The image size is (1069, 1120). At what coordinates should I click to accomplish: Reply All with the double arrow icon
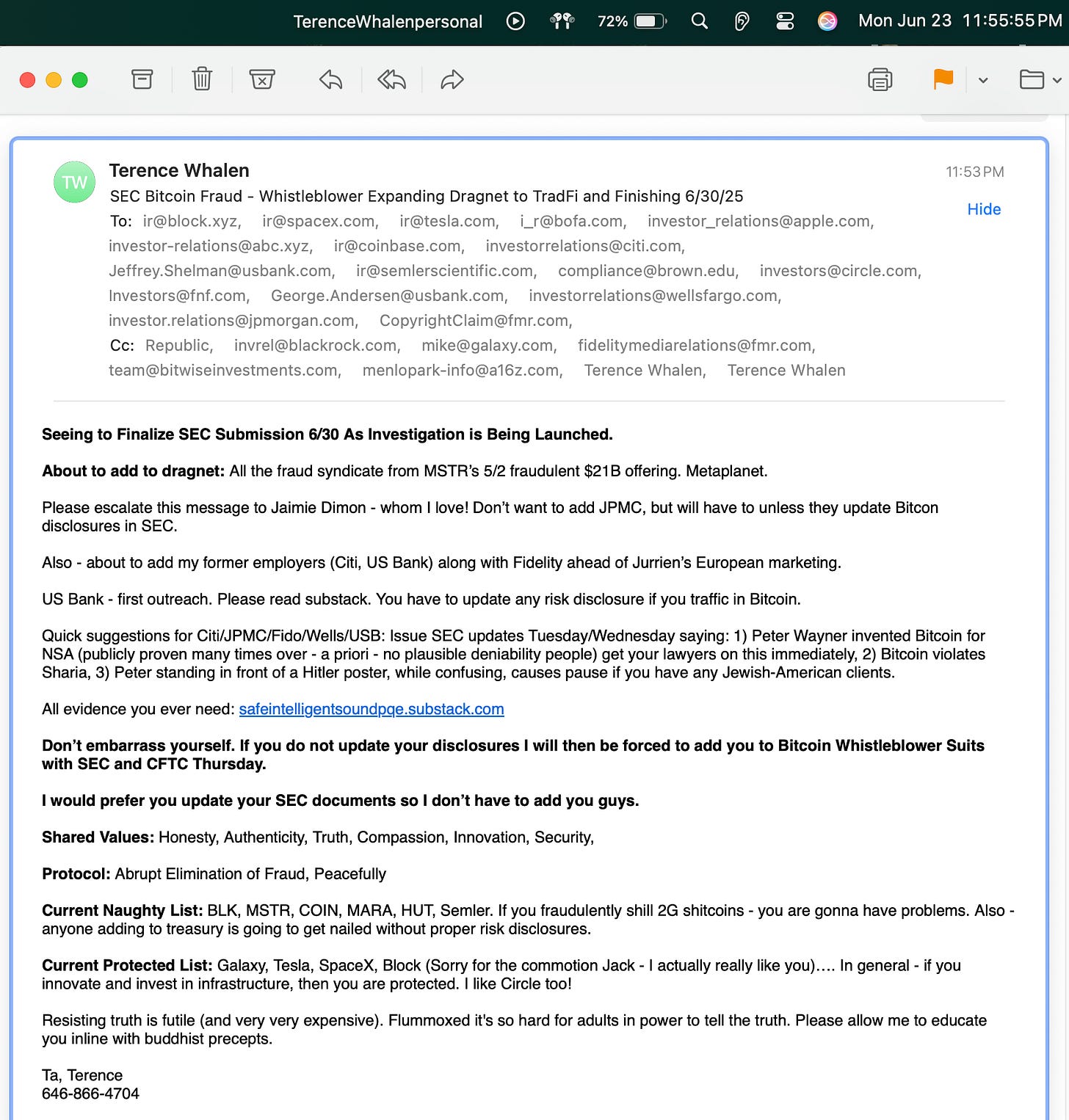tap(391, 79)
